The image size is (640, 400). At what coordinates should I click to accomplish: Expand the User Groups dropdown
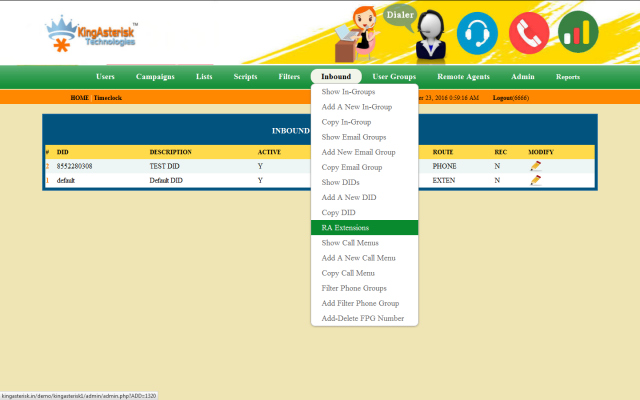click(x=394, y=77)
